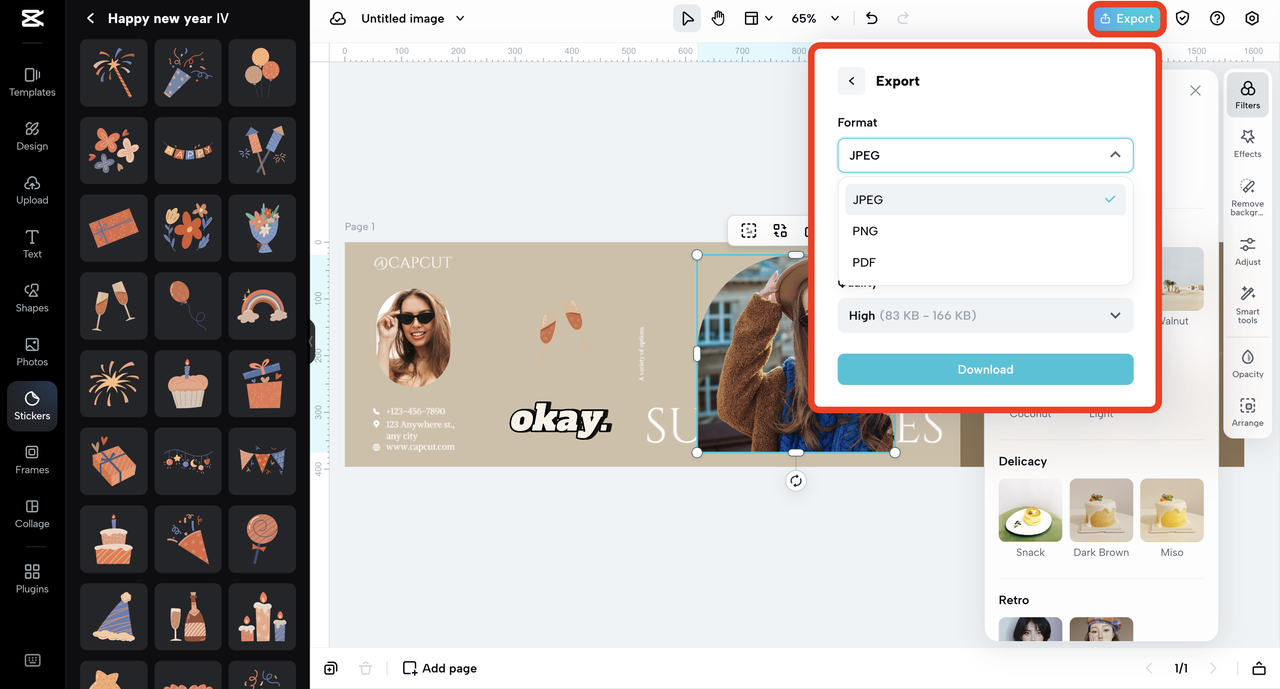The image size is (1280, 689).
Task: Select the rainbow sticker
Action: point(262,305)
